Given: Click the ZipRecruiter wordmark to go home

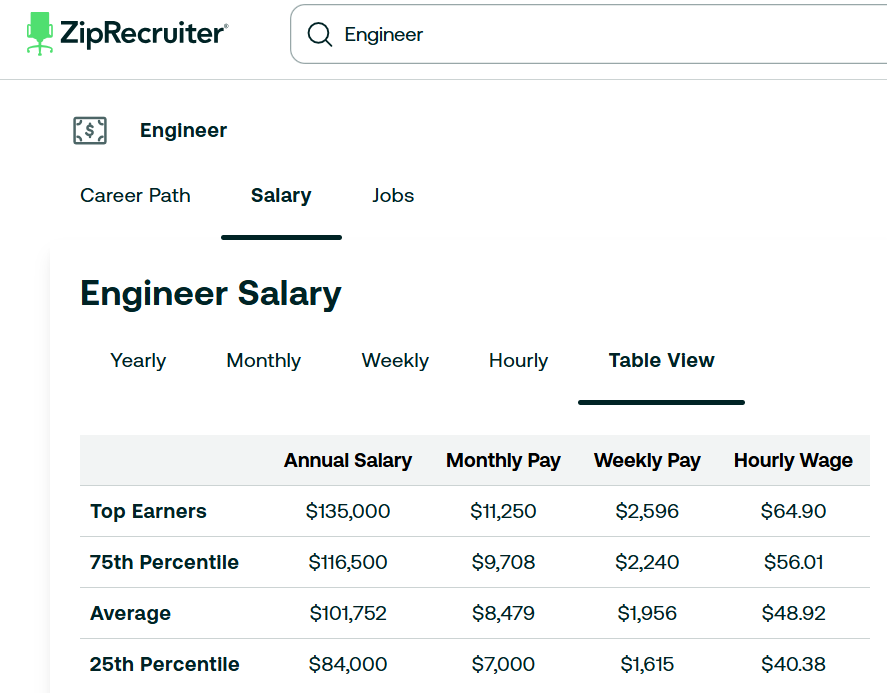Looking at the screenshot, I should [143, 32].
